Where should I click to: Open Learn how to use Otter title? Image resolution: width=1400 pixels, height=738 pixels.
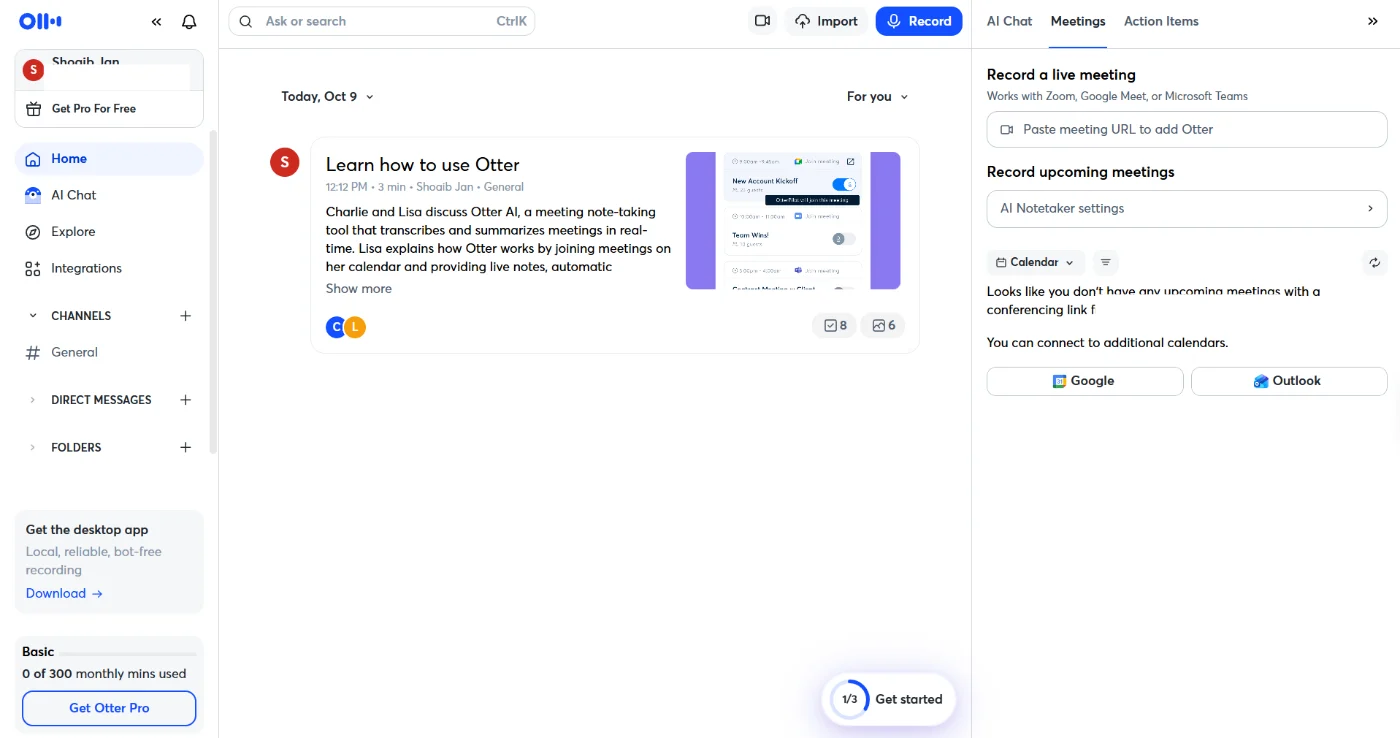[423, 165]
